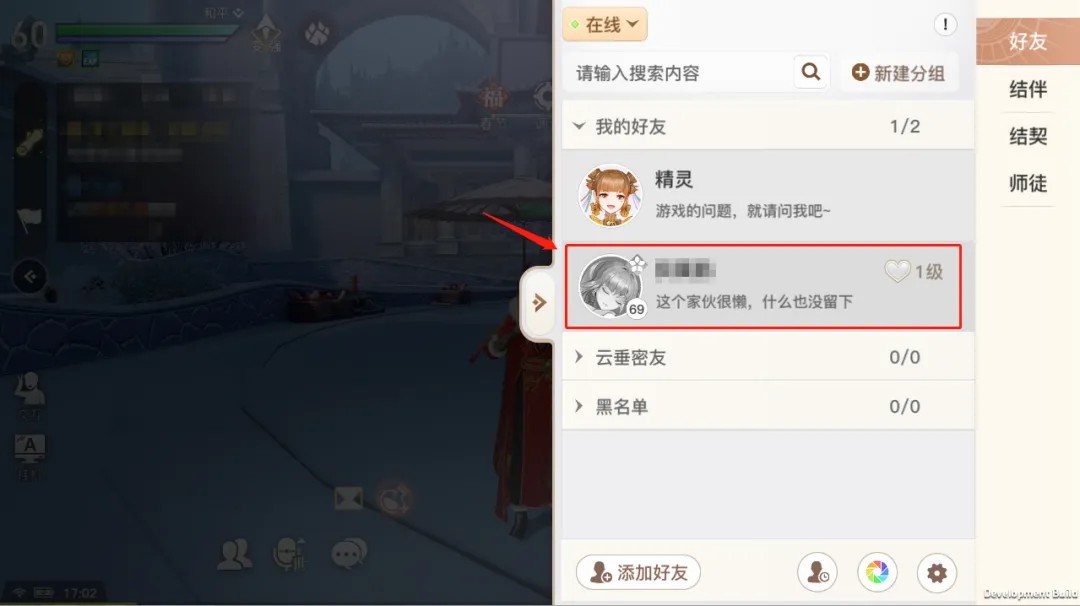Click the search magnifier icon
The width and height of the screenshot is (1080, 606).
click(811, 72)
